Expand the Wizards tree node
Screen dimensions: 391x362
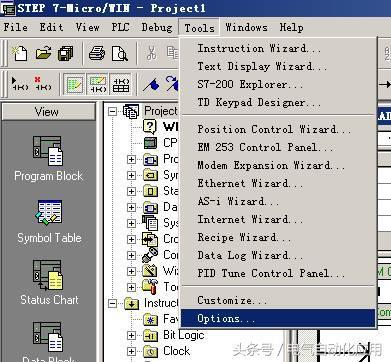tap(131, 271)
